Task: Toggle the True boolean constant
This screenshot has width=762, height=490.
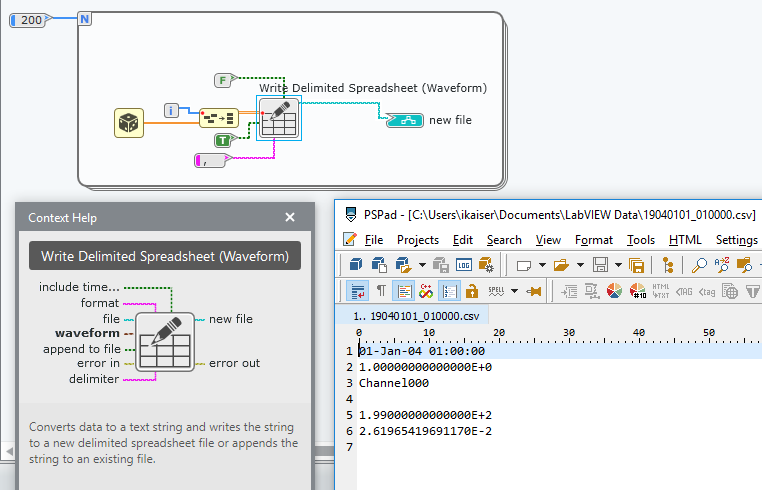Action: [x=224, y=140]
